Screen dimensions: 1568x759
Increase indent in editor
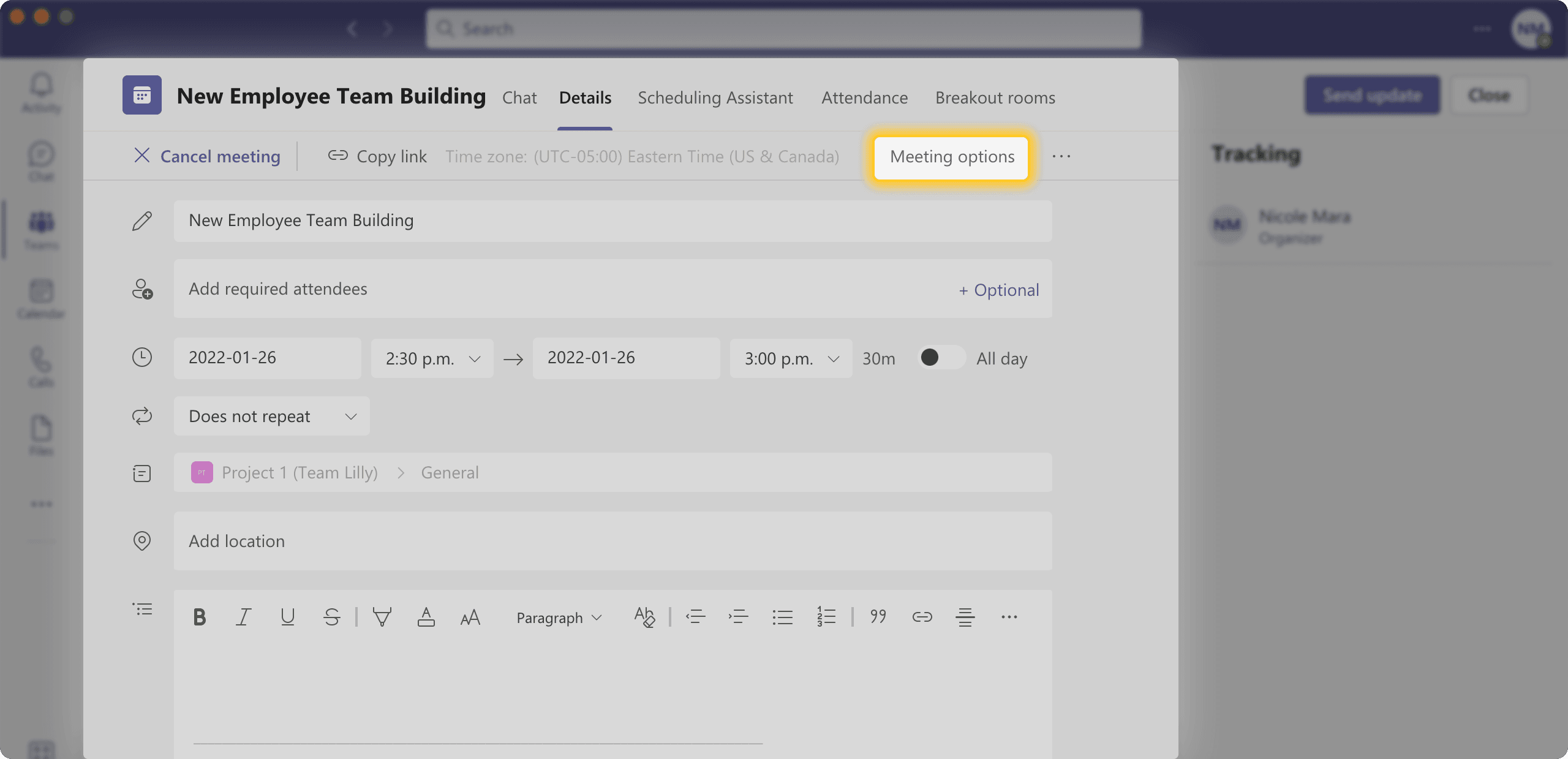(x=738, y=617)
